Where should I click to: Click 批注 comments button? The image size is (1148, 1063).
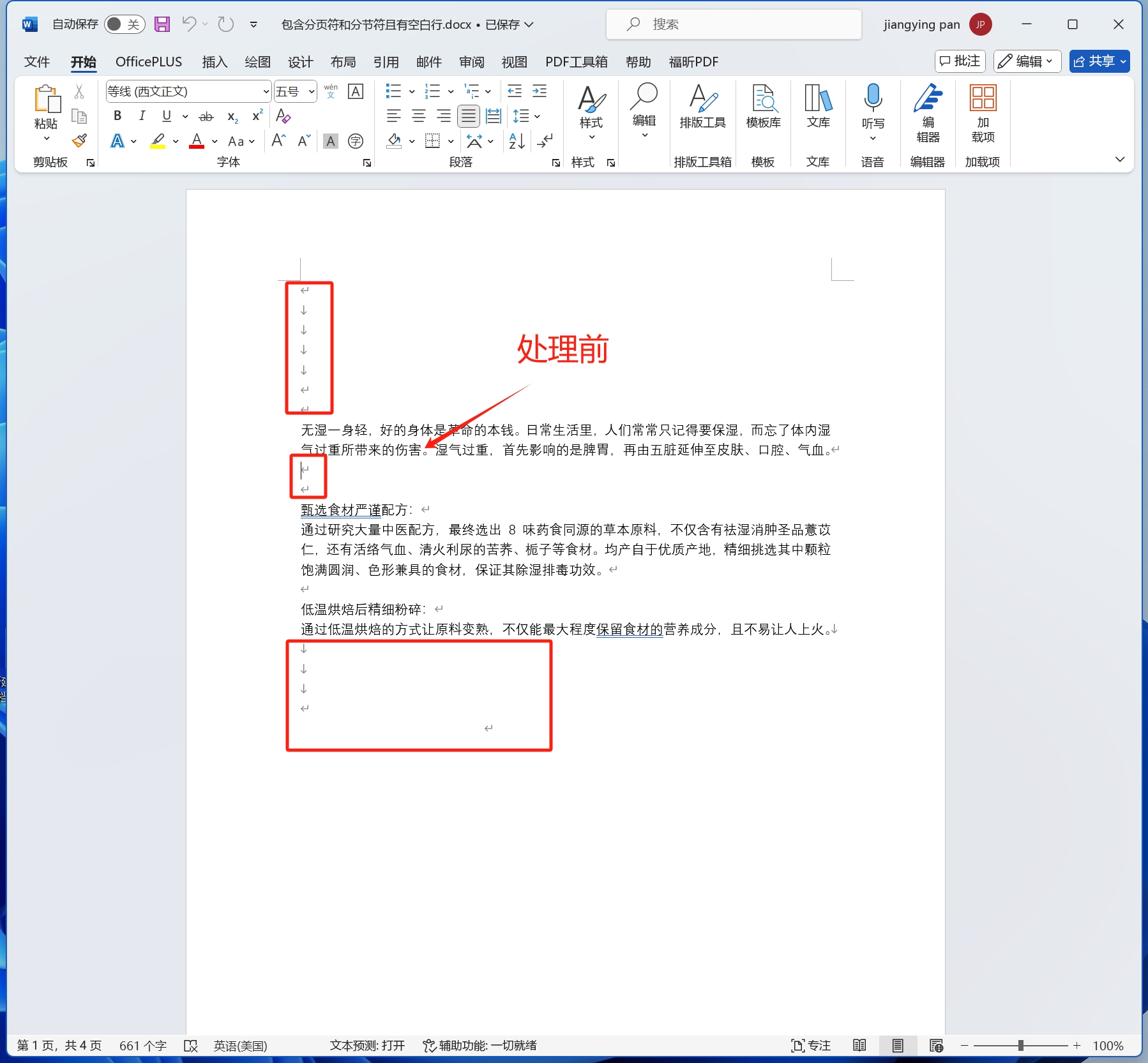(x=960, y=61)
